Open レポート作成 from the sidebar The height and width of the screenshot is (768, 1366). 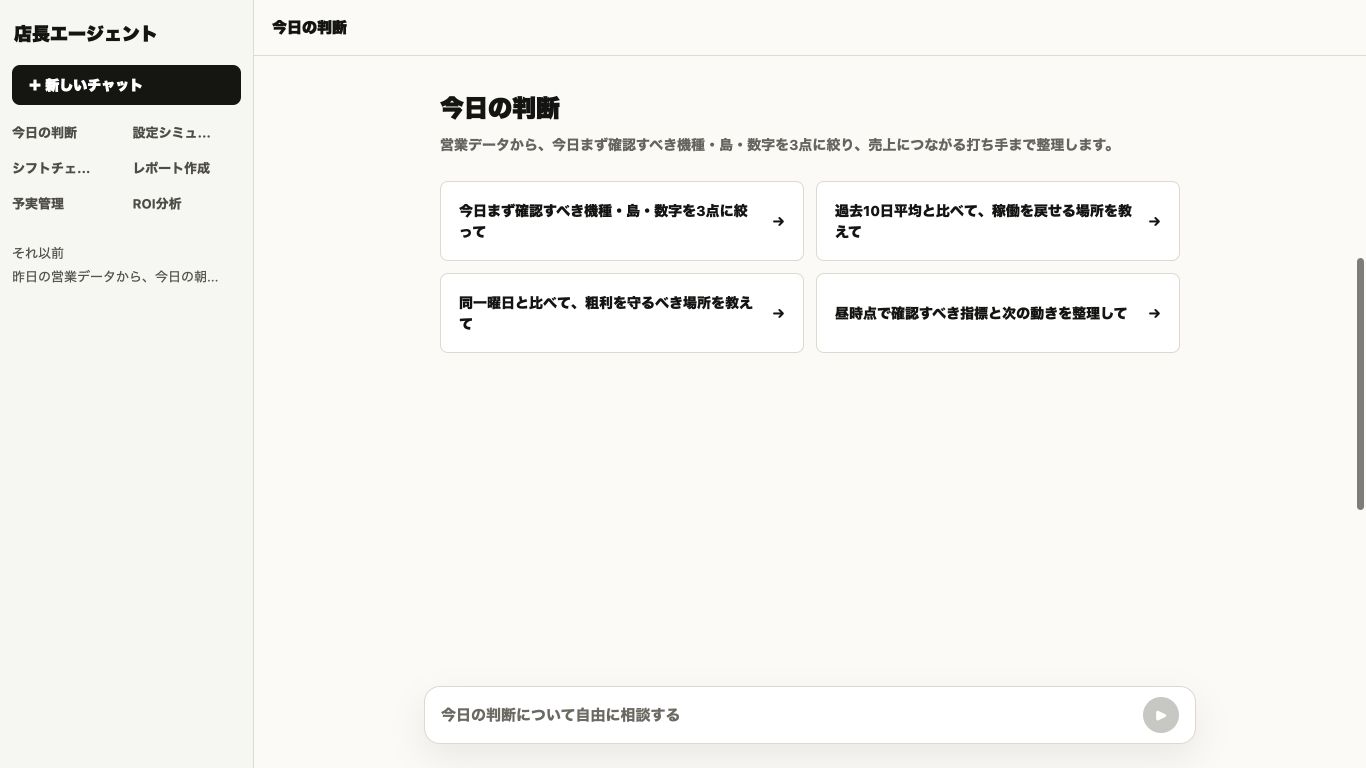[171, 168]
